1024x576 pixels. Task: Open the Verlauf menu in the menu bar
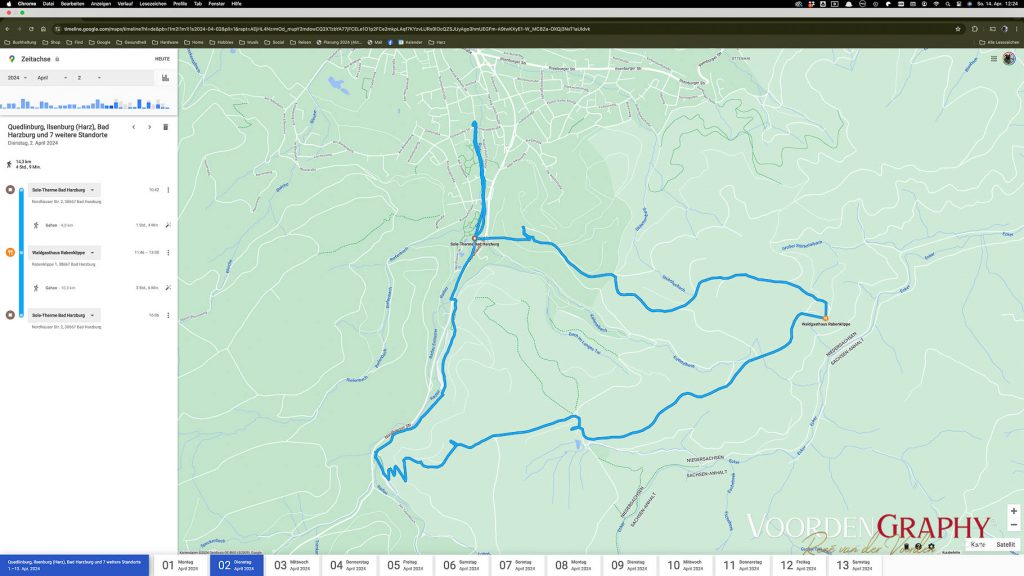[x=123, y=4]
